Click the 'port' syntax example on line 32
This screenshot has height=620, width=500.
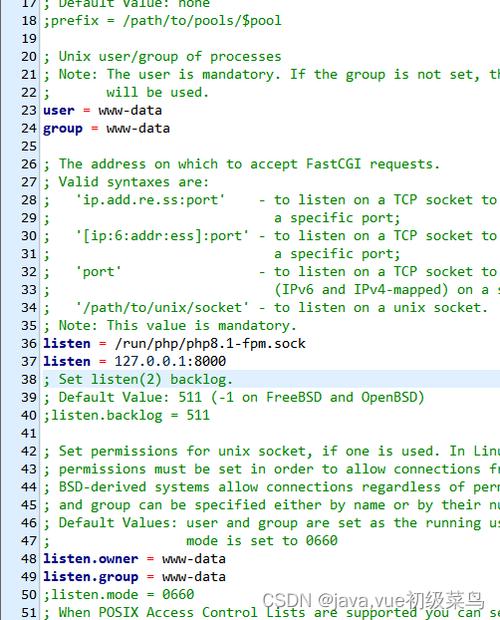(x=98, y=272)
